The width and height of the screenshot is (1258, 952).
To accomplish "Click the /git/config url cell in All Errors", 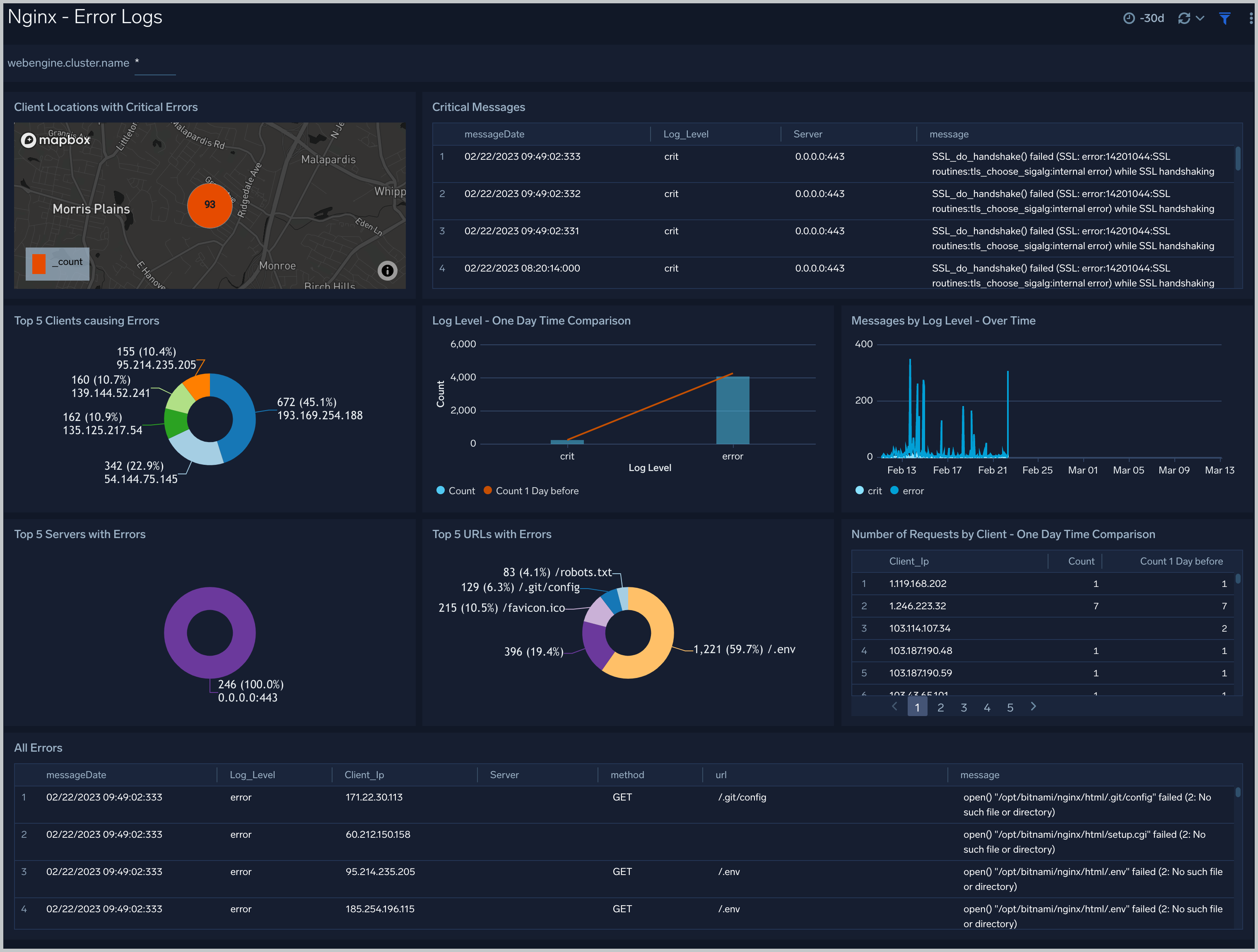I will point(742,797).
